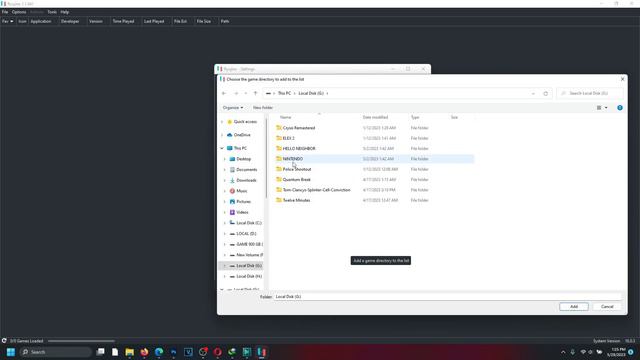
Task: Expand the Quick access tree node
Action: pyautogui.click(x=222, y=122)
